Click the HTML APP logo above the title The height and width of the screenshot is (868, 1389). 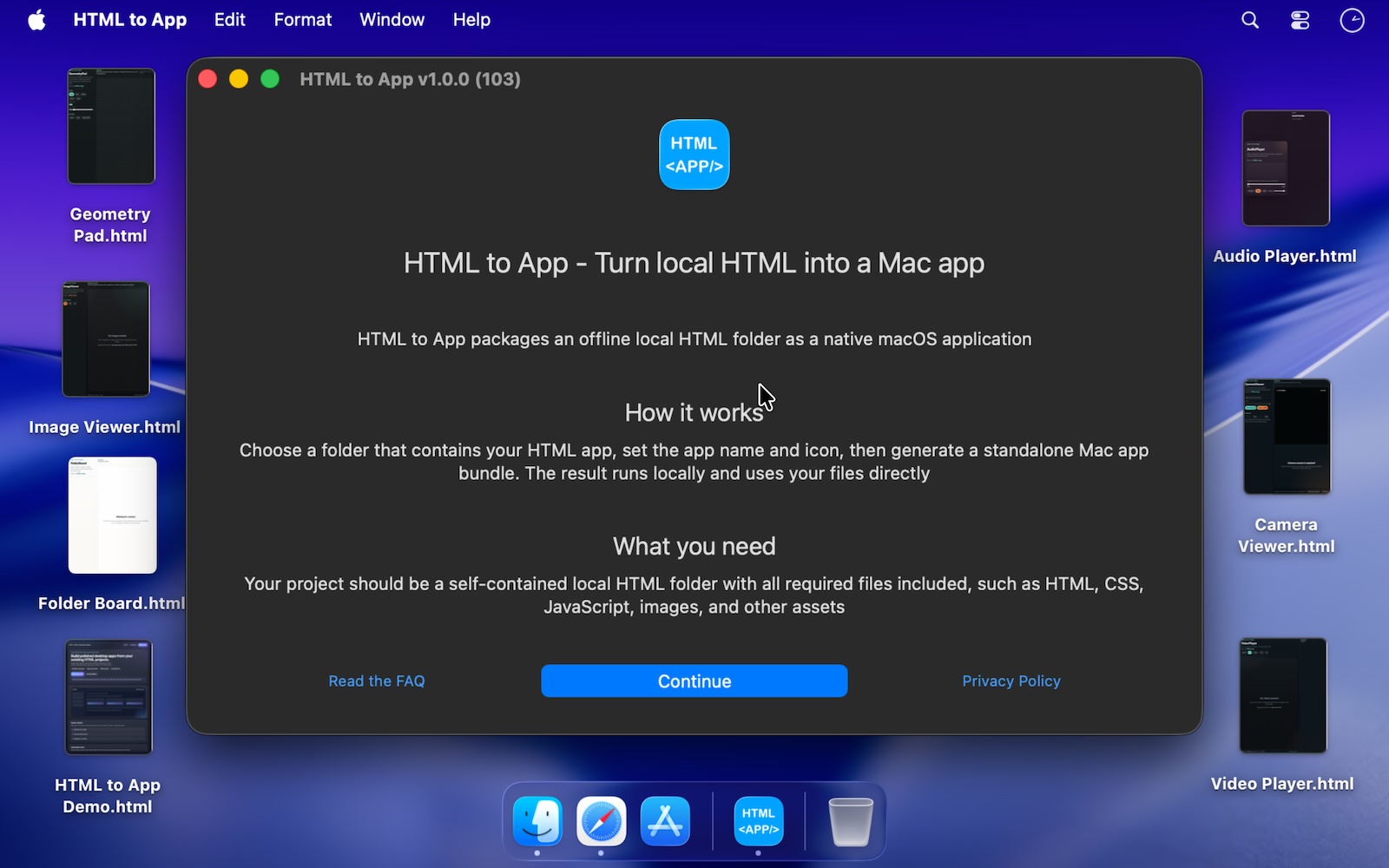click(694, 154)
